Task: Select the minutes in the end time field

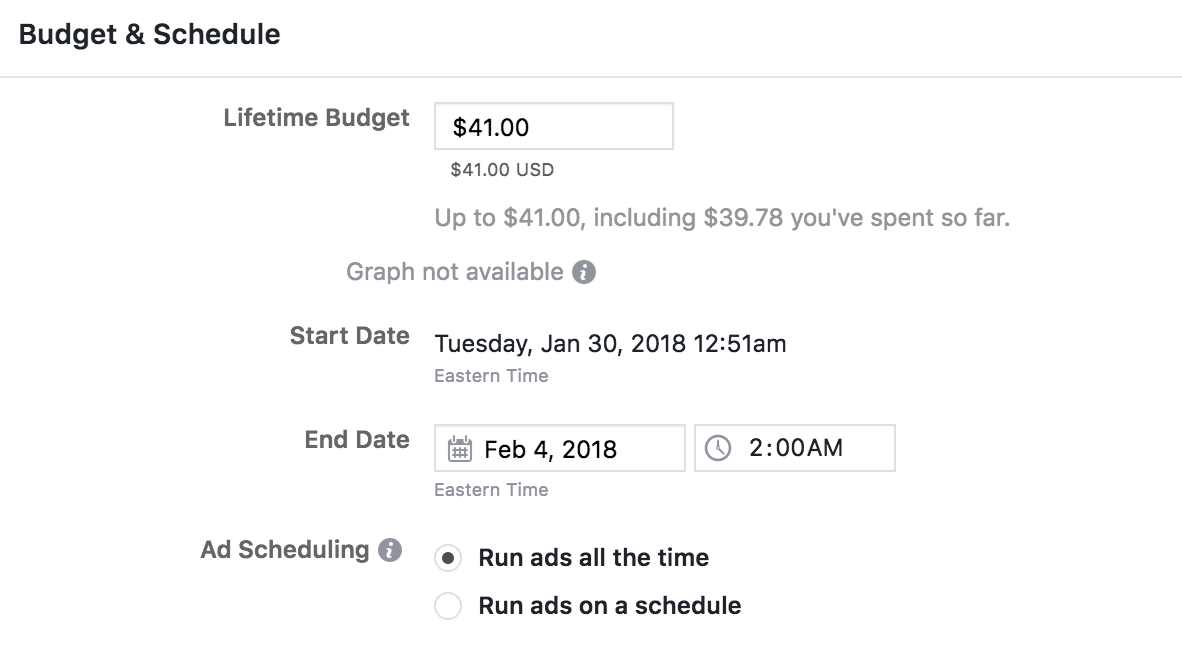Action: pos(784,448)
